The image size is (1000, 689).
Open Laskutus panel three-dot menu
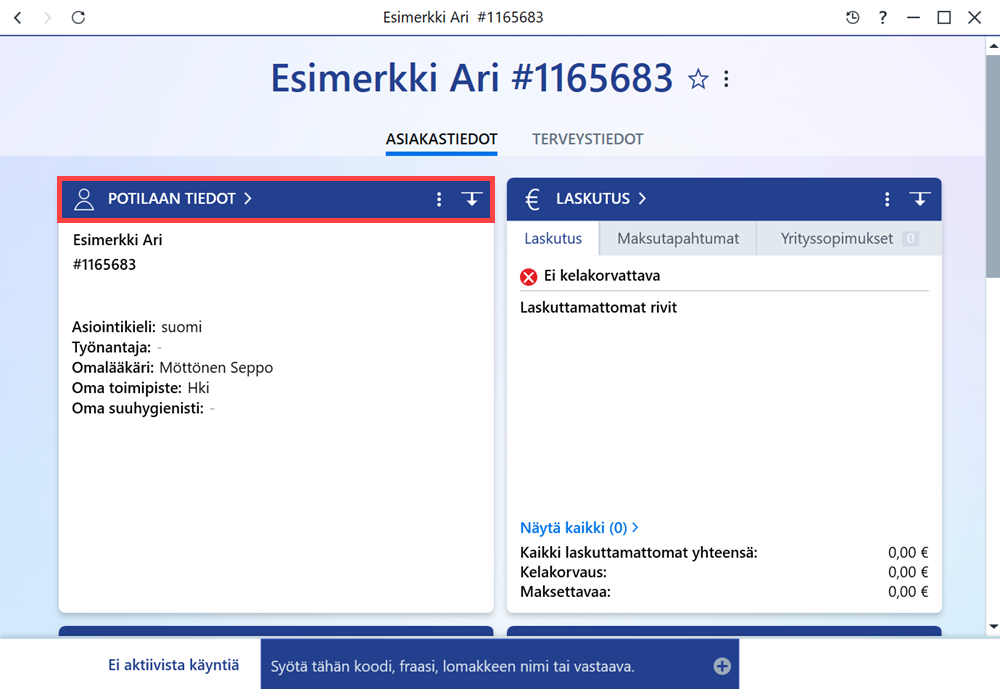[887, 199]
